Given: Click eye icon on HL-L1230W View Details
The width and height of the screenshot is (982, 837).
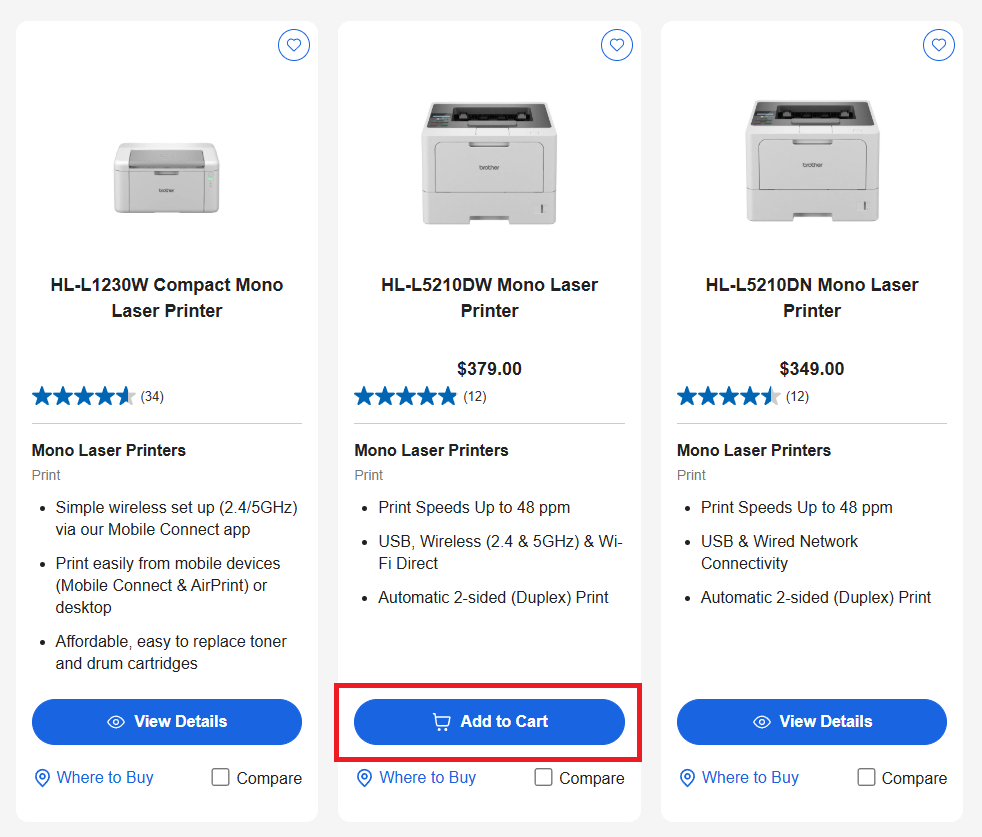Looking at the screenshot, I should tap(116, 722).
